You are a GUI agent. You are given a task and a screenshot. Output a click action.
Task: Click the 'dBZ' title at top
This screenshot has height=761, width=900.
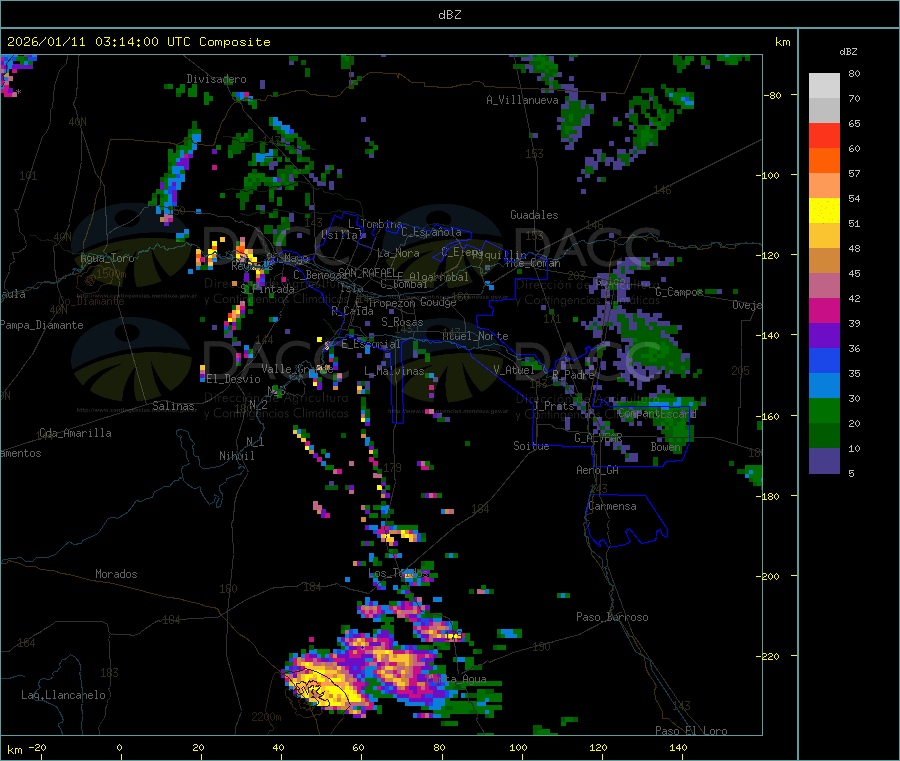[x=449, y=15]
